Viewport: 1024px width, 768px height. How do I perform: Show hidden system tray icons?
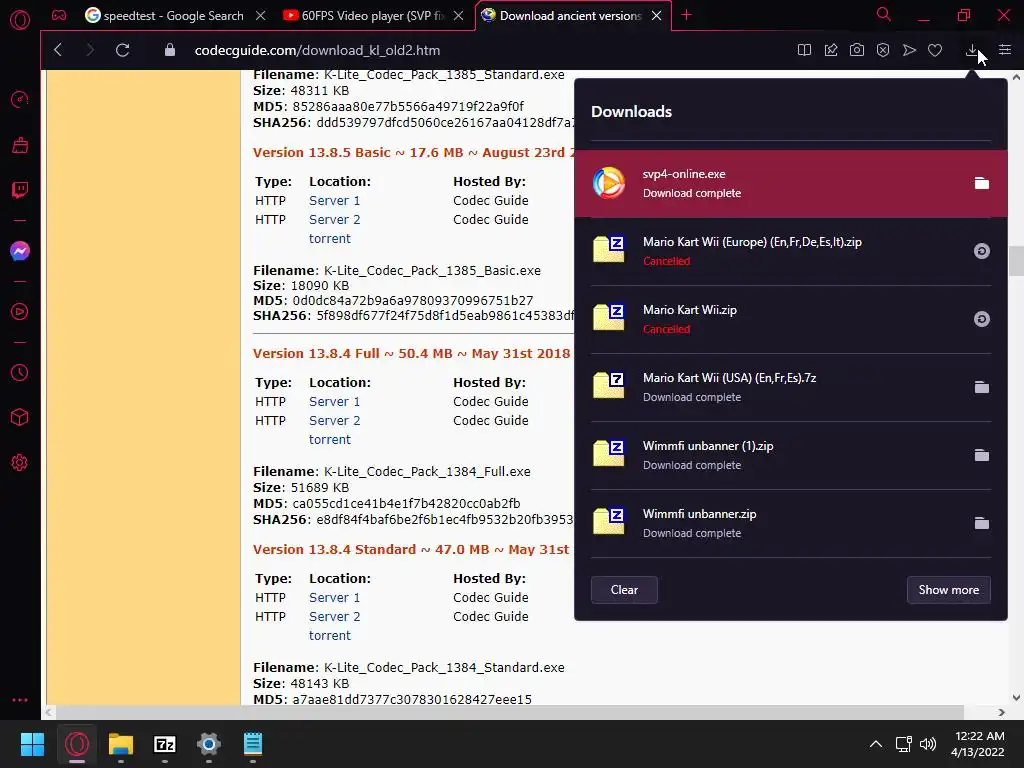tap(876, 744)
